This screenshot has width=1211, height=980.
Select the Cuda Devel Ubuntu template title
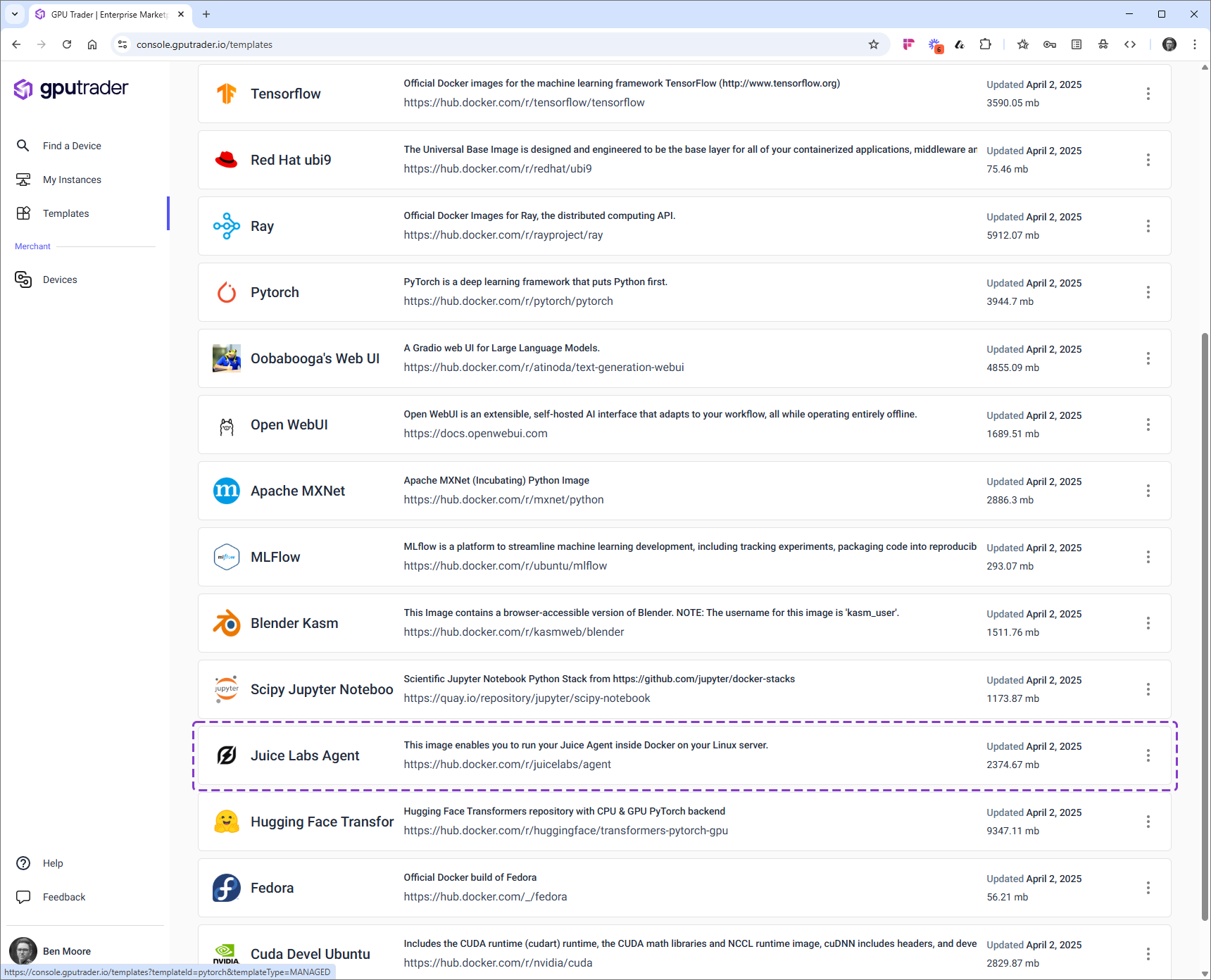[x=310, y=954]
